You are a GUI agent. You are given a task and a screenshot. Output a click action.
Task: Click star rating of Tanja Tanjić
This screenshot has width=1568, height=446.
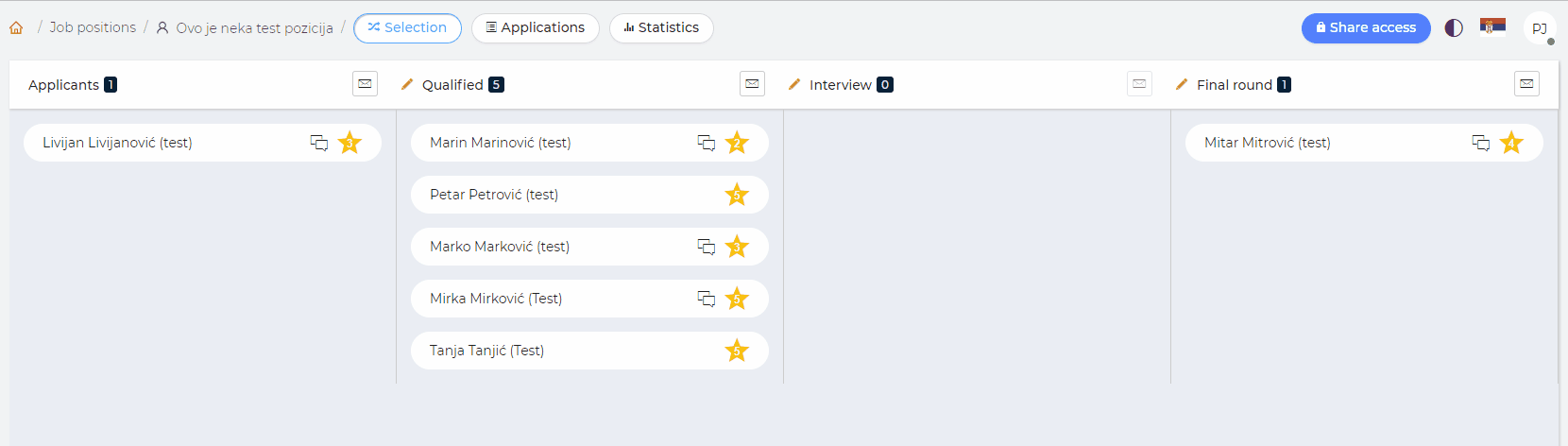pos(737,351)
